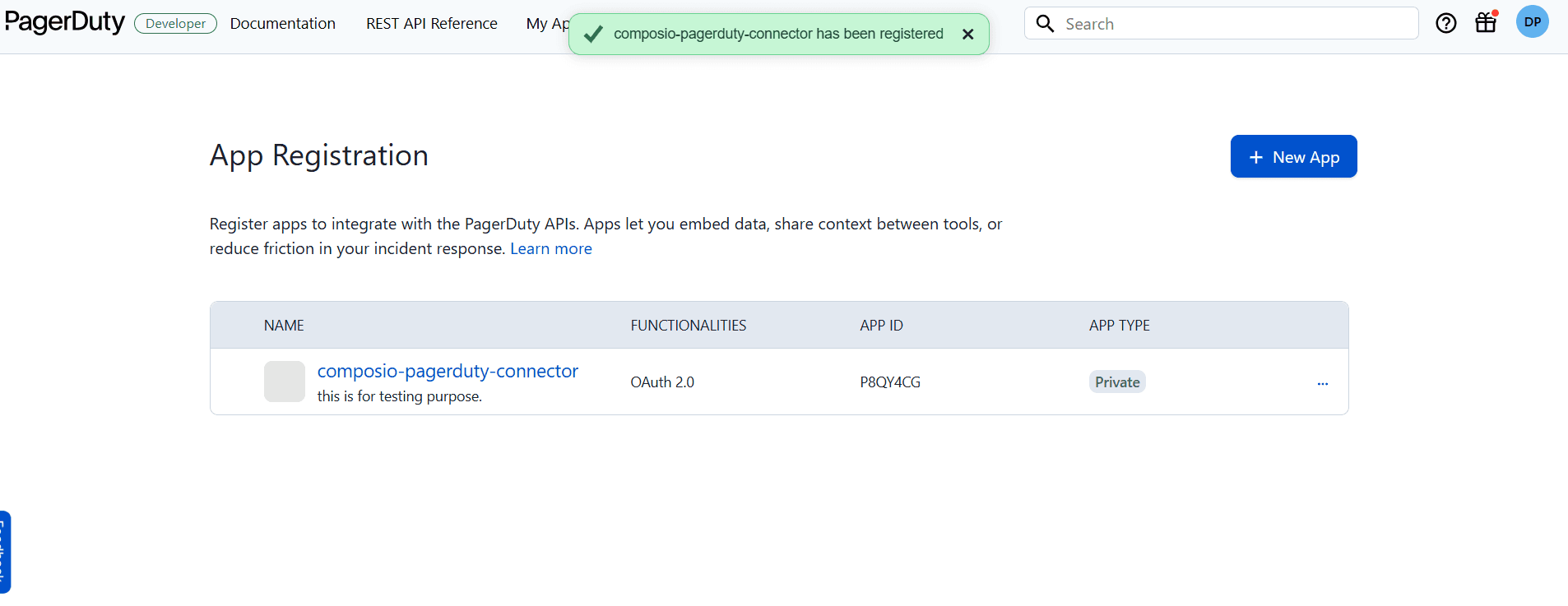Open the DP user avatar menu
This screenshot has height=606, width=1568.
1533,22
